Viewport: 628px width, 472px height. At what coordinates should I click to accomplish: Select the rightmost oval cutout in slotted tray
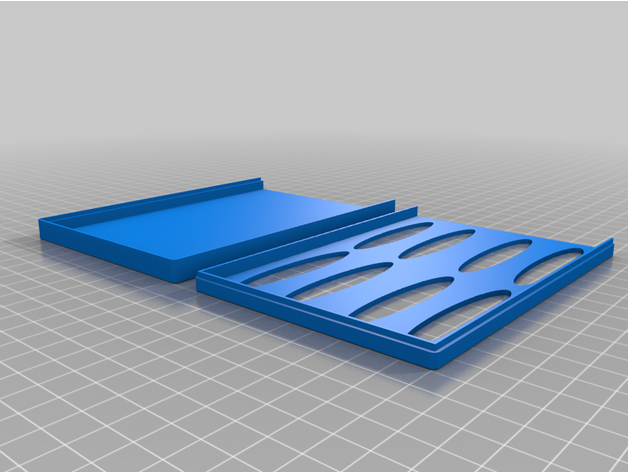point(552,260)
